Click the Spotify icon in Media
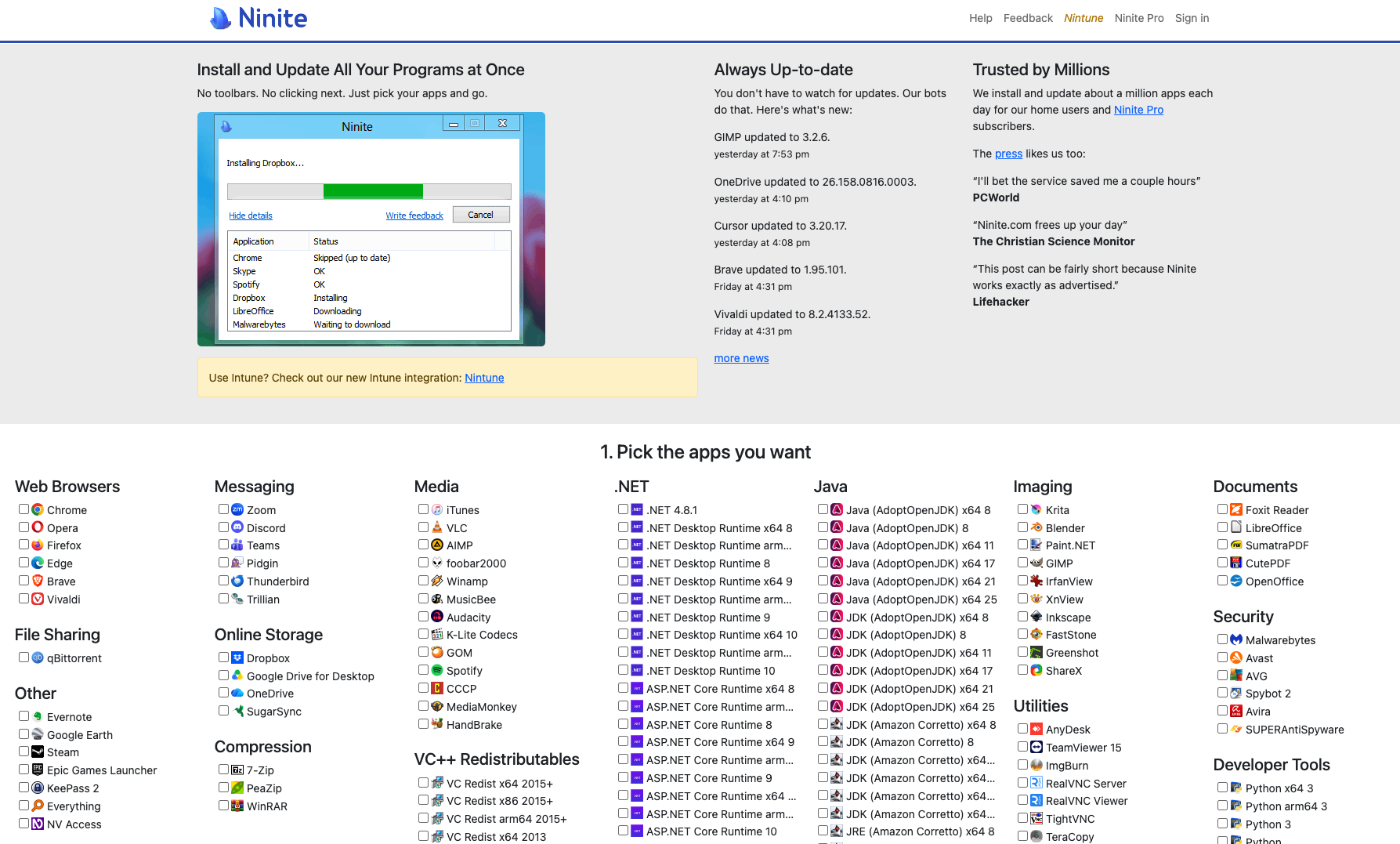 (x=437, y=670)
